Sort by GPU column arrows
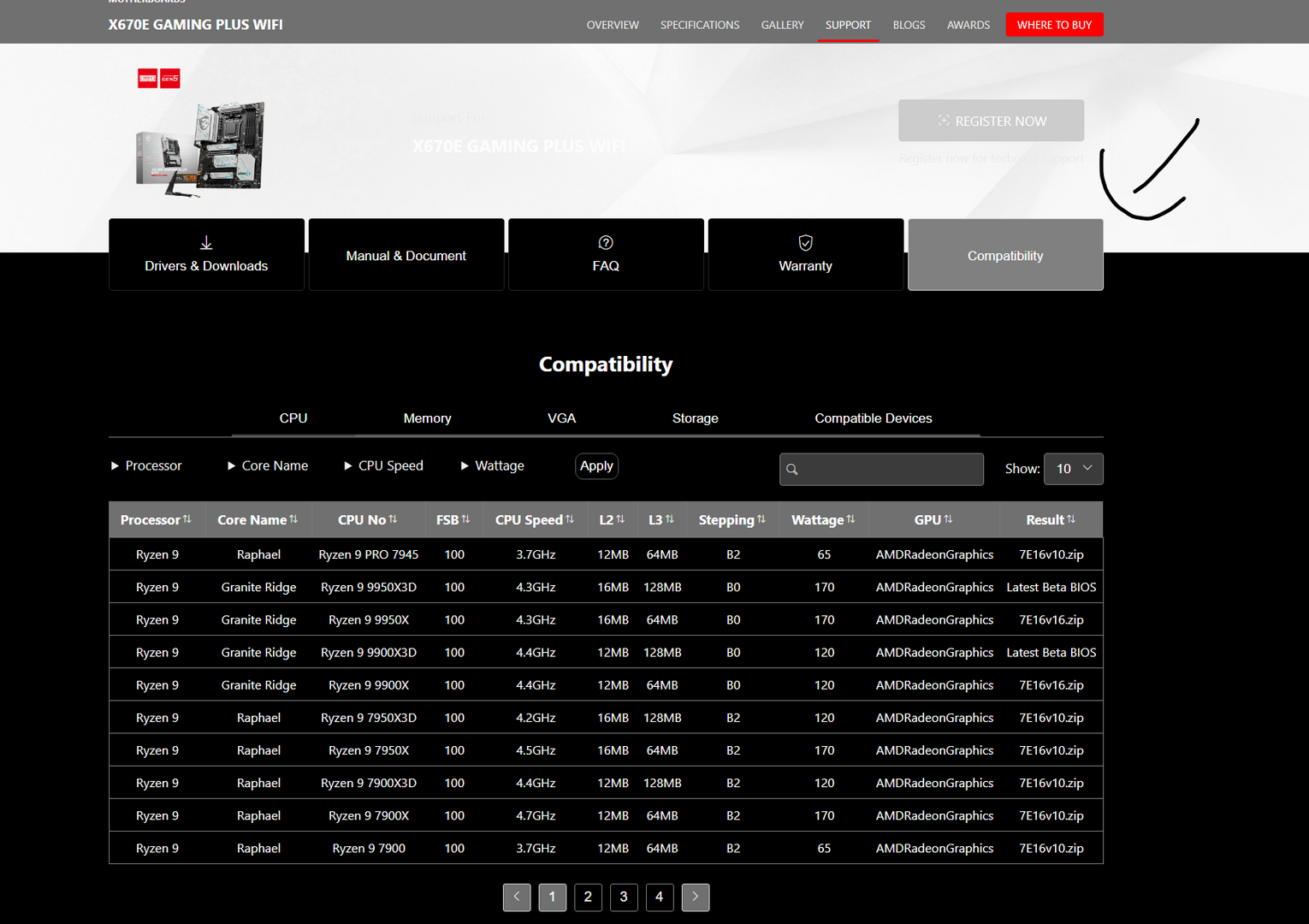This screenshot has width=1309, height=924. click(948, 519)
